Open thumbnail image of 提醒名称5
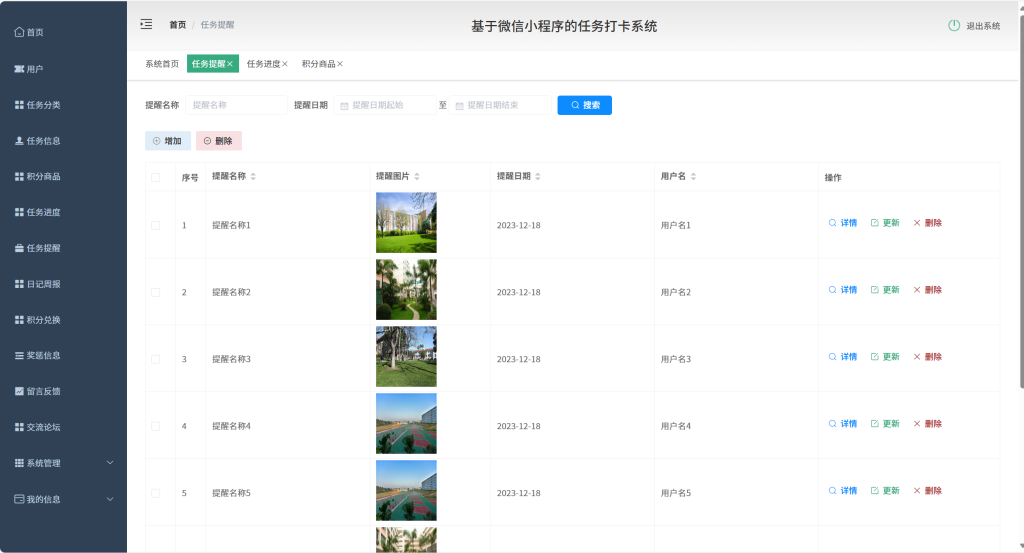 pyautogui.click(x=406, y=490)
